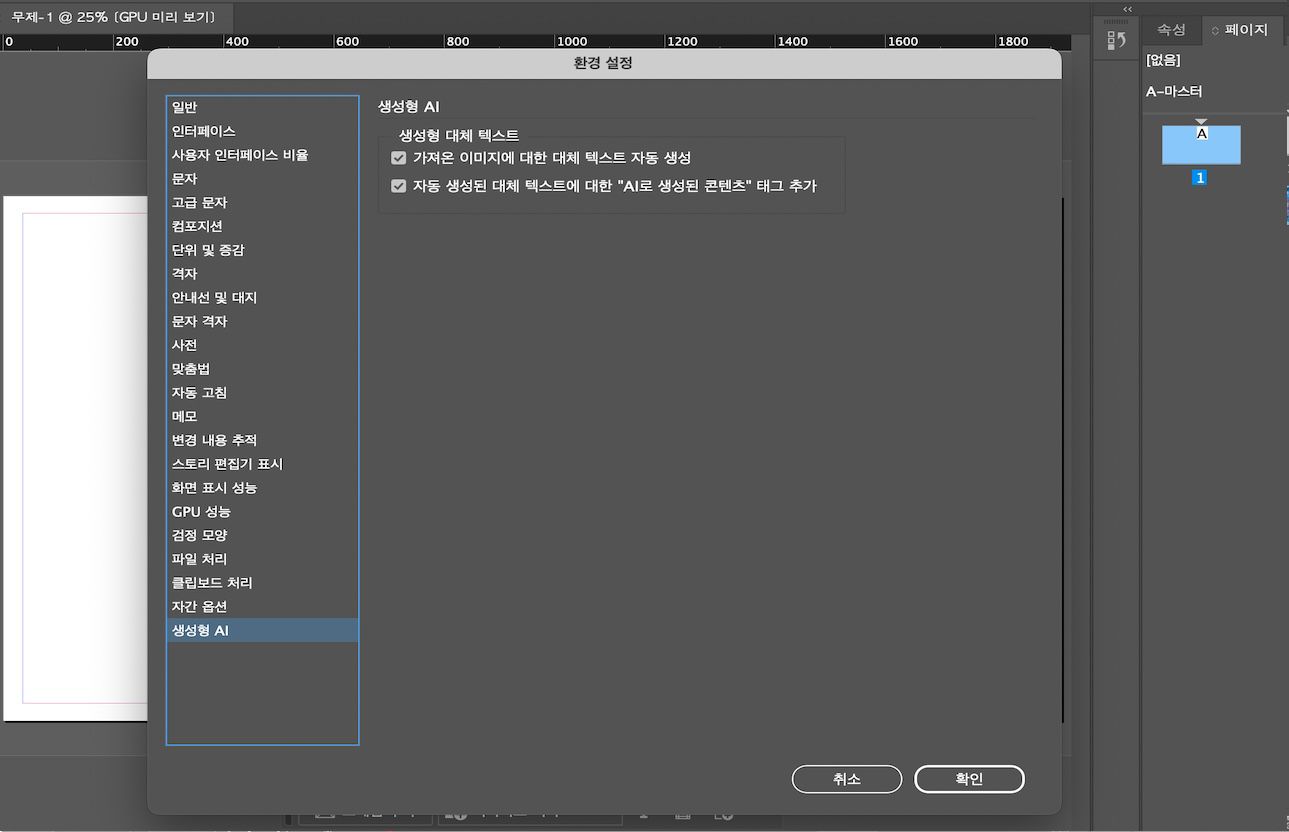Switch to the 속성 panel tab
The width and height of the screenshot is (1289, 832).
(1171, 30)
